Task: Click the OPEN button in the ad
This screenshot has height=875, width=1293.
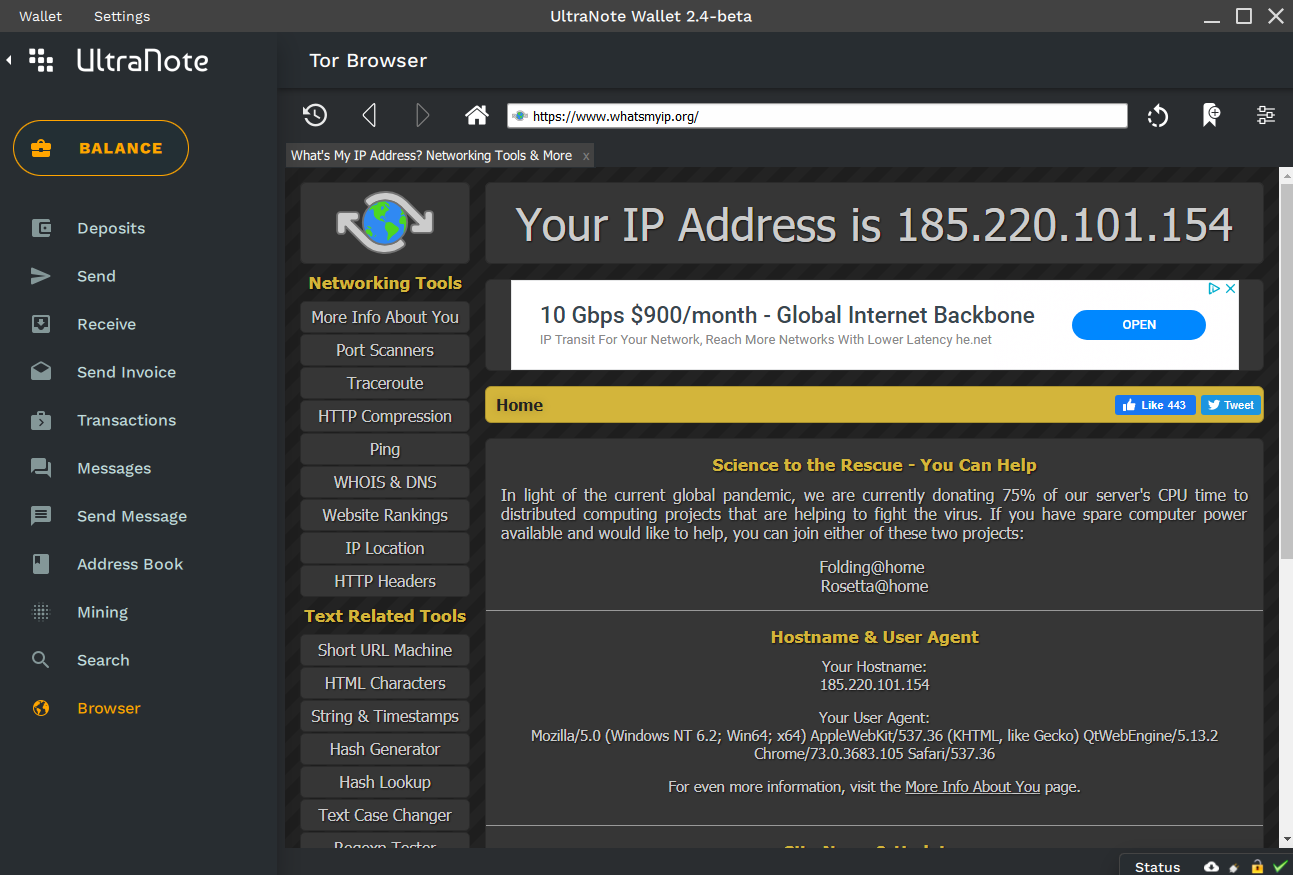Action: (x=1139, y=325)
